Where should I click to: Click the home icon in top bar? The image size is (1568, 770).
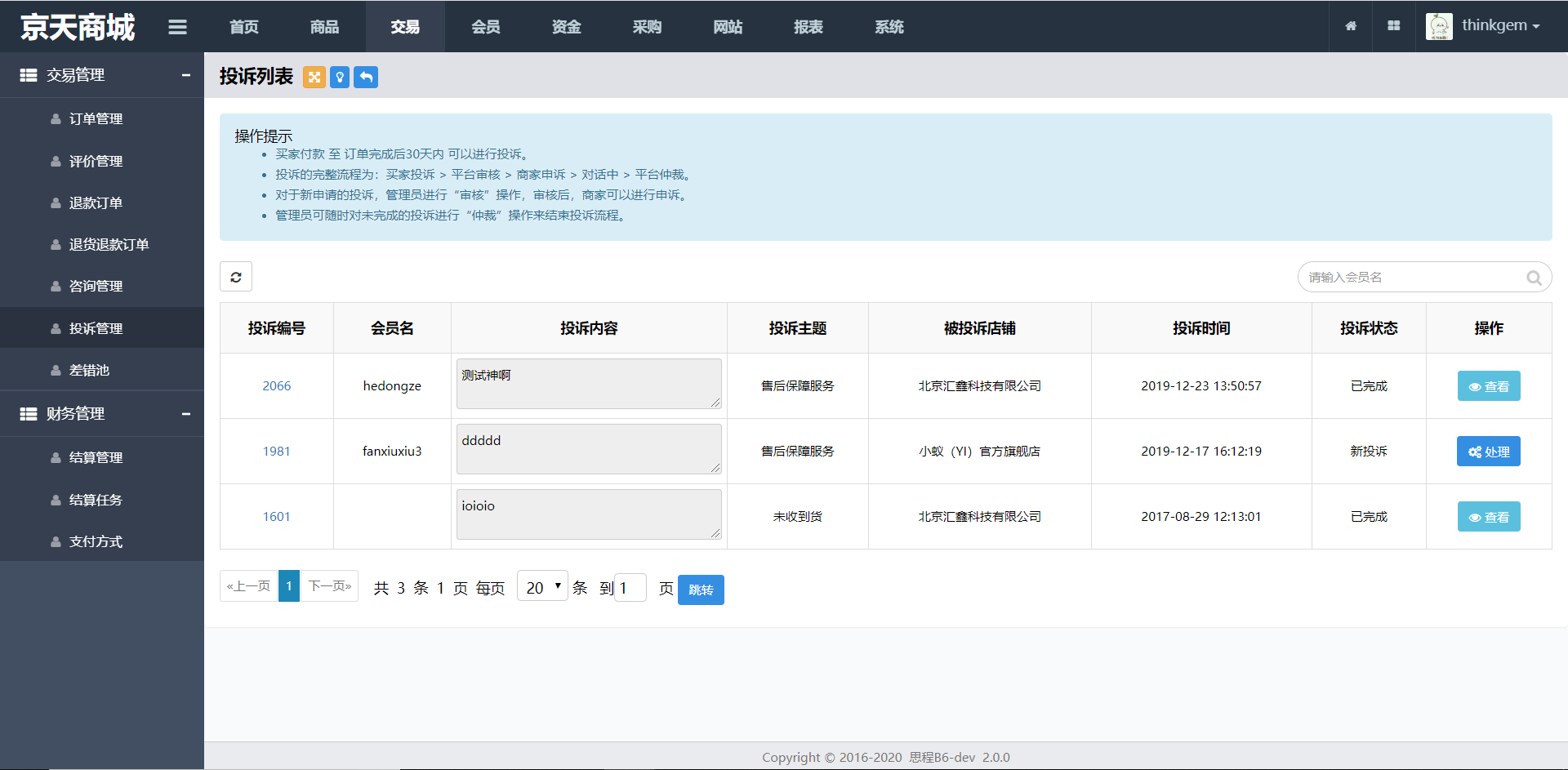[x=1351, y=26]
